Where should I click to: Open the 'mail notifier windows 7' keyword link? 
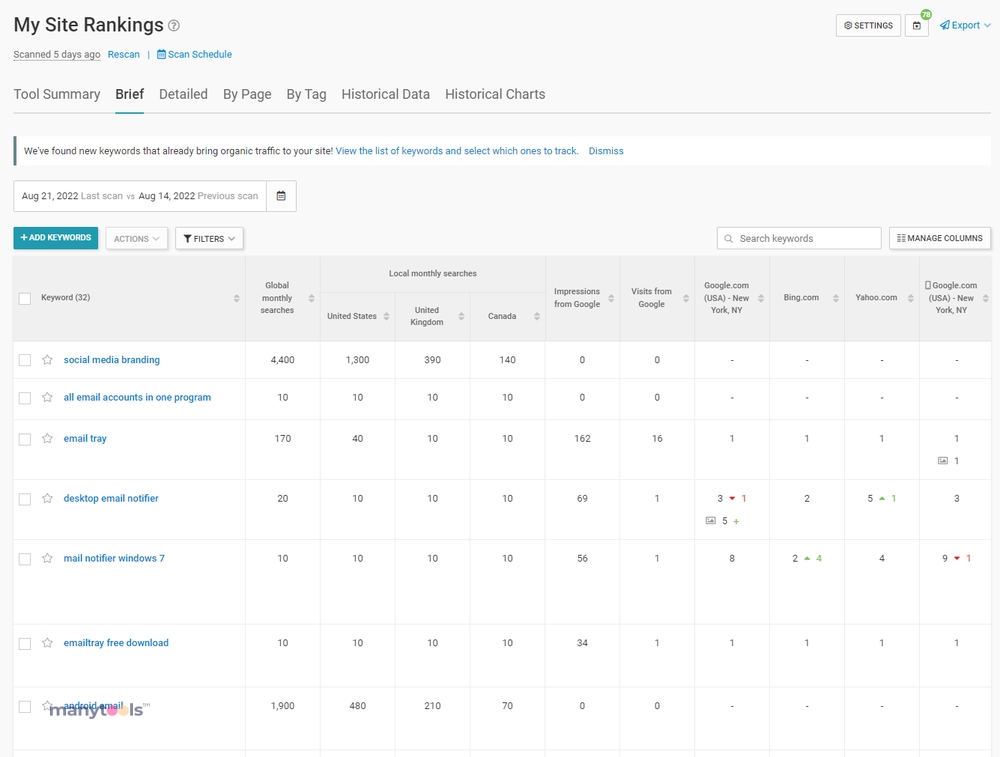(114, 558)
